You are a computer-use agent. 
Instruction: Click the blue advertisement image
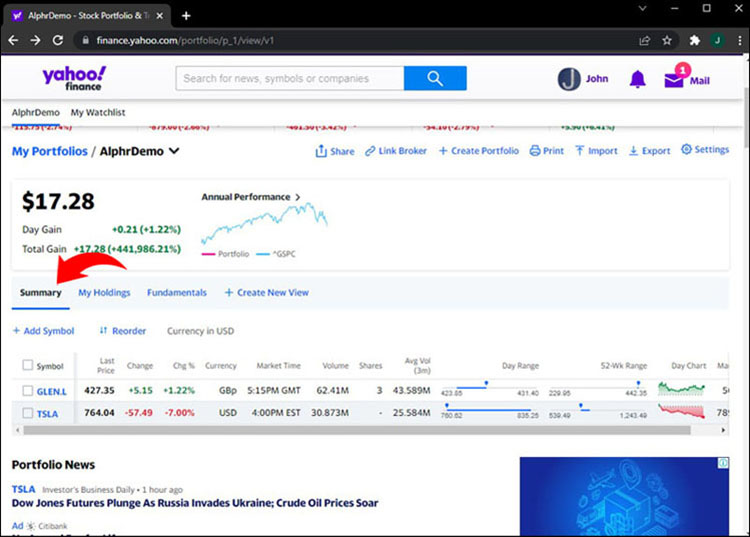(624, 497)
